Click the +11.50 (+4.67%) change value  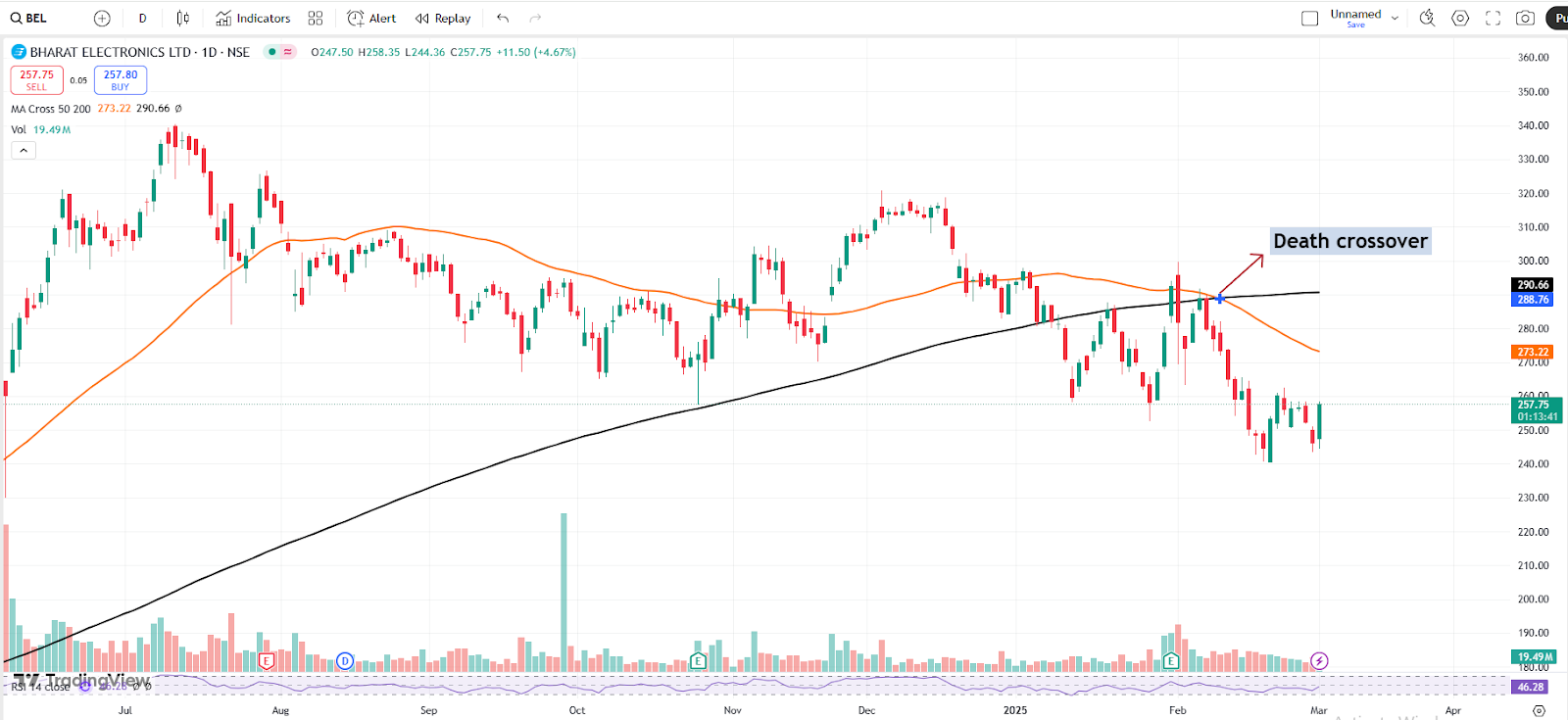(x=536, y=52)
